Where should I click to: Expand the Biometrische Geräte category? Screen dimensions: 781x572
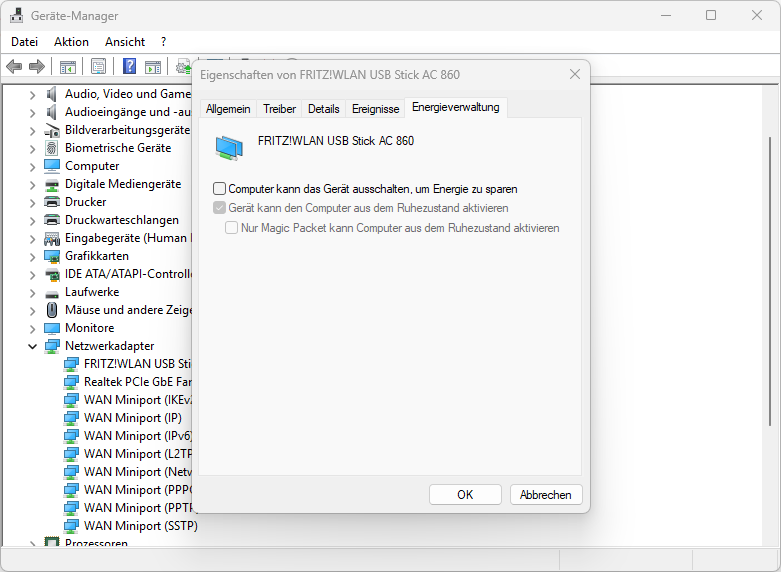[x=32, y=148]
